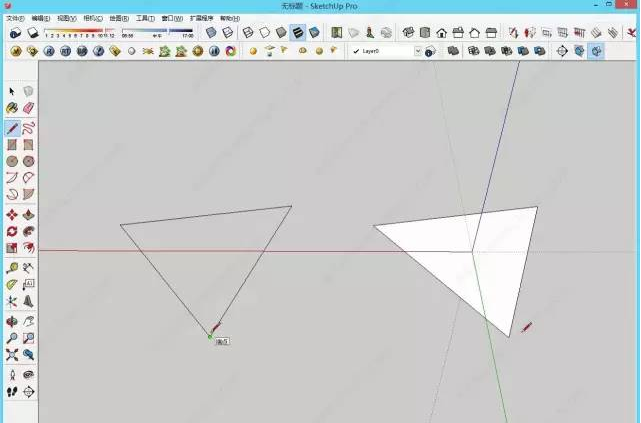Viewport: 641px width, 423px height.
Task: Select the Pie tool
Action: click(28, 194)
